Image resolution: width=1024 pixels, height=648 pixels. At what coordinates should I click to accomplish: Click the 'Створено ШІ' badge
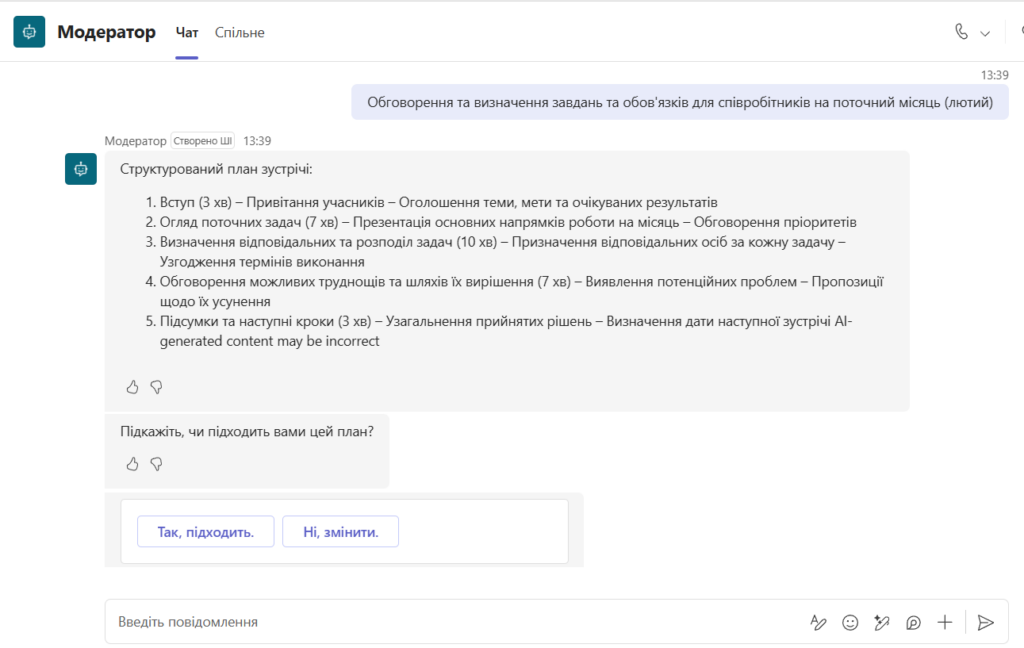coord(202,140)
